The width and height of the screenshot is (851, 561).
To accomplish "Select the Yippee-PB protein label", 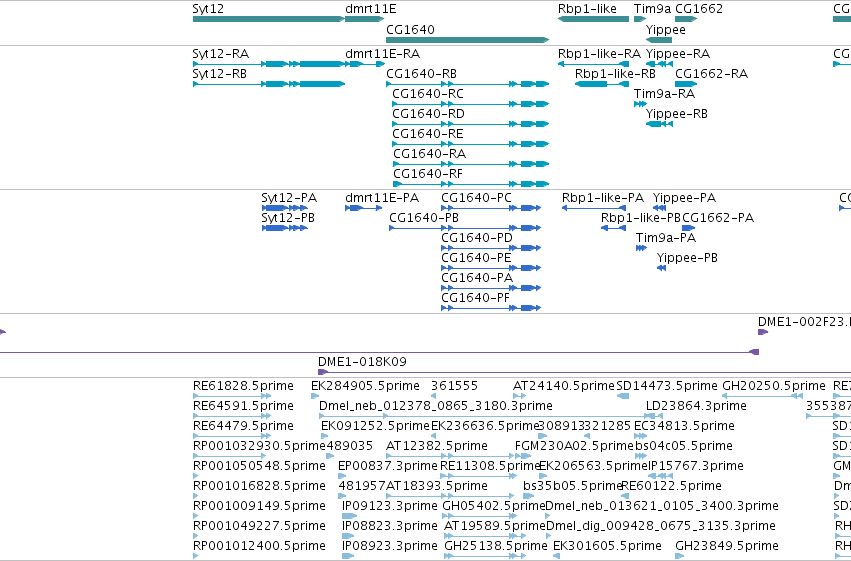I will click(x=687, y=258).
